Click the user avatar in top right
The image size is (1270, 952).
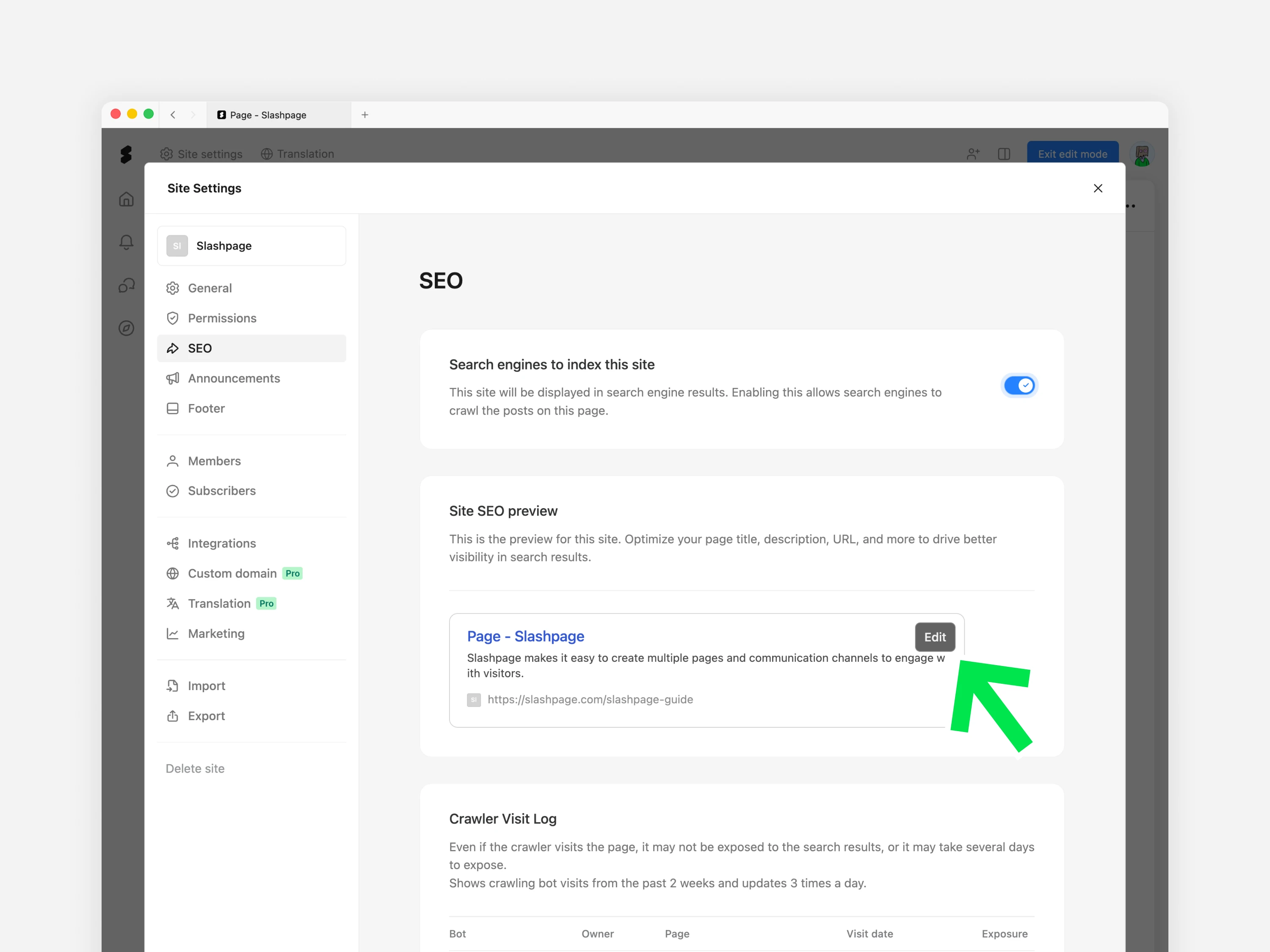1141,154
